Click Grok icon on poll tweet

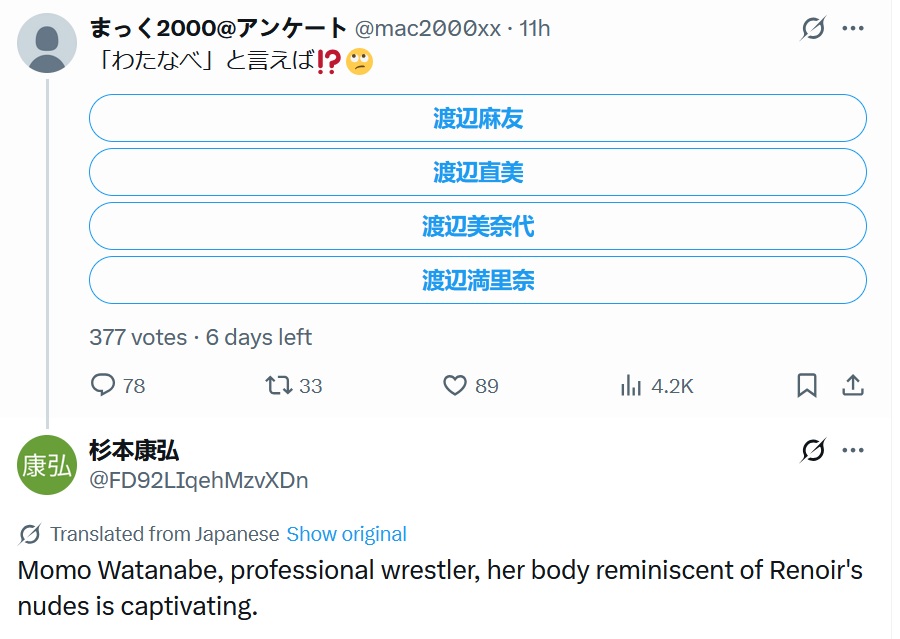click(x=813, y=29)
